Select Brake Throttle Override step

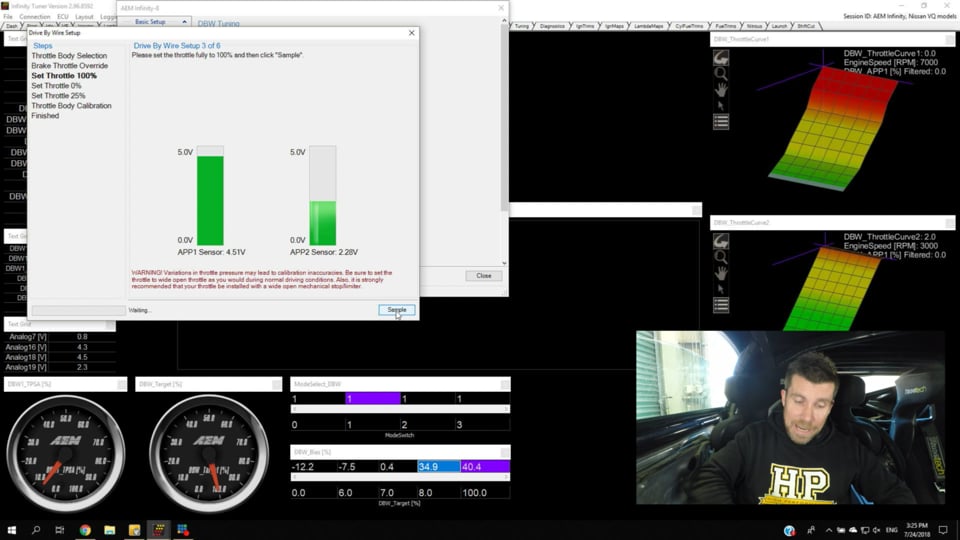70,66
